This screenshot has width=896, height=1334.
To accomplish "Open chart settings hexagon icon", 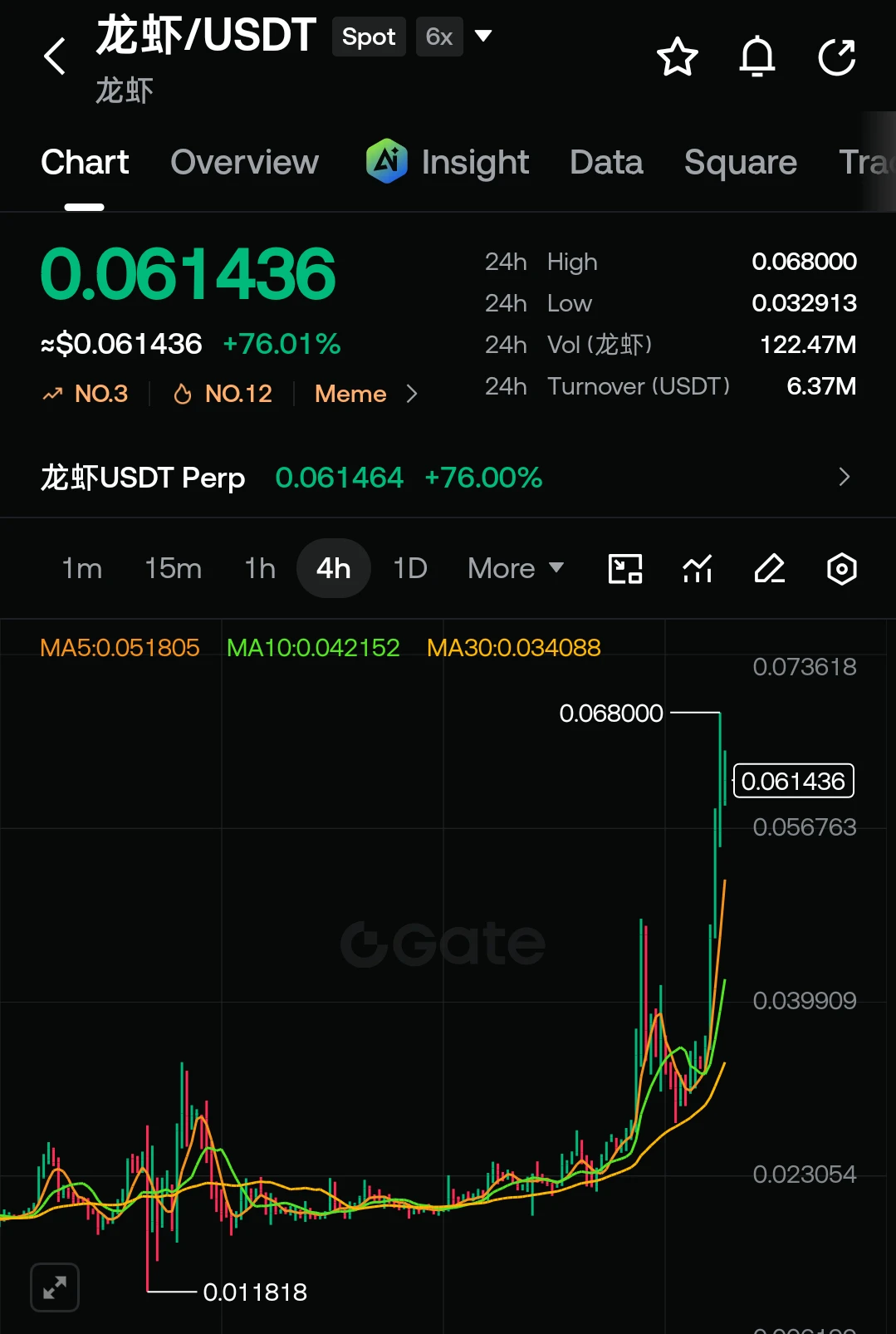I will [841, 569].
